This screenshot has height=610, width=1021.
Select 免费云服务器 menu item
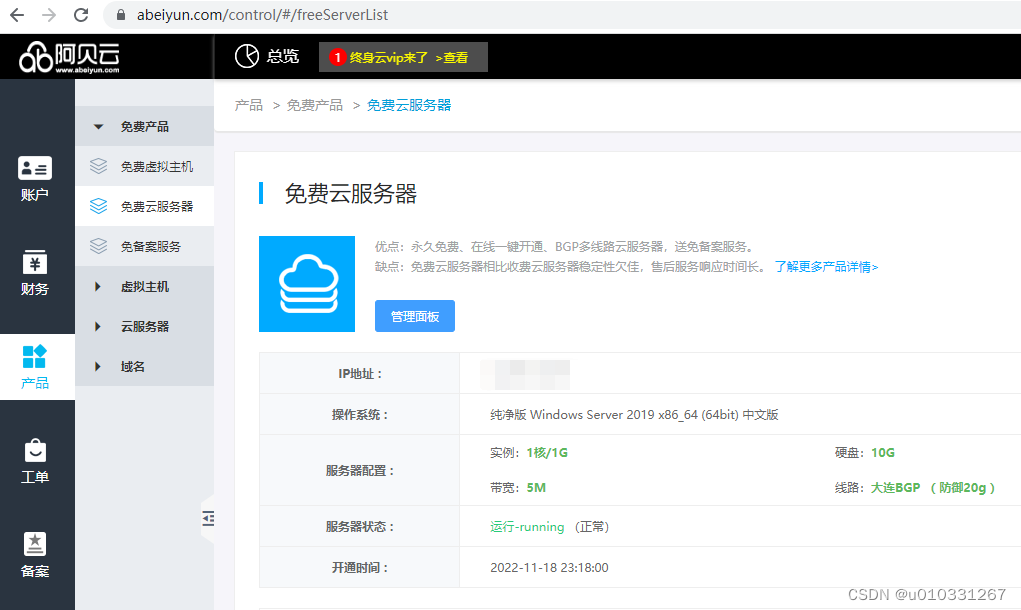coord(145,206)
